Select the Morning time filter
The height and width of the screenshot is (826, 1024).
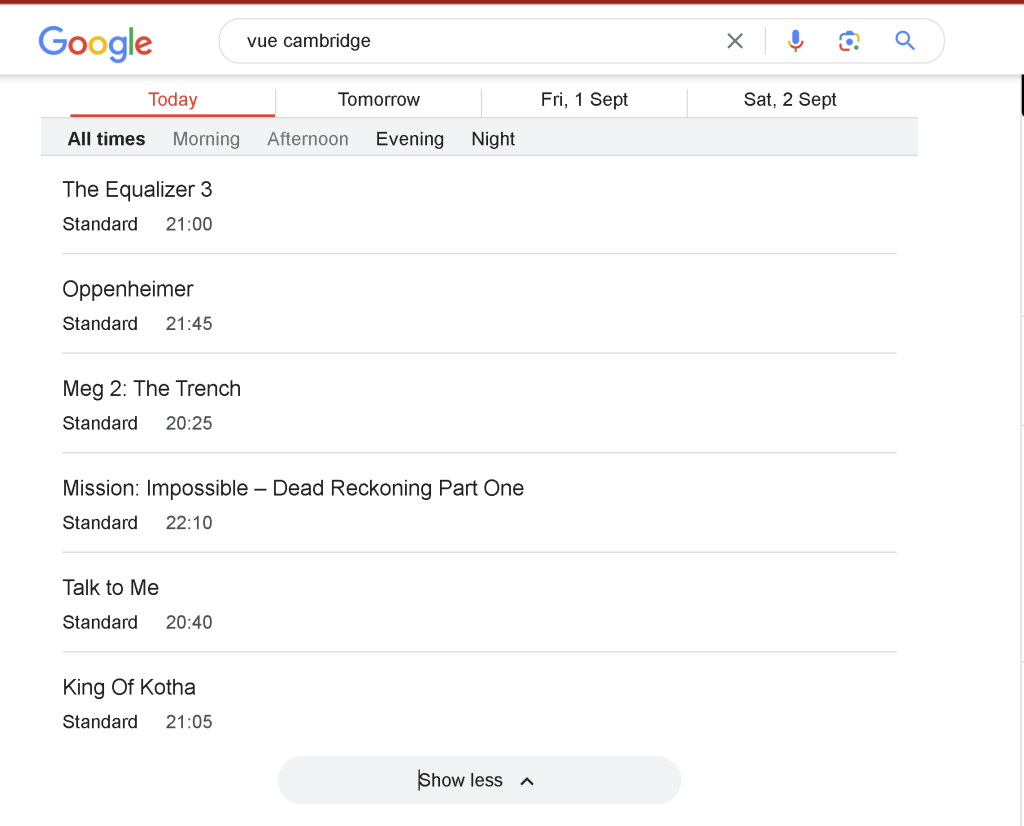point(206,139)
